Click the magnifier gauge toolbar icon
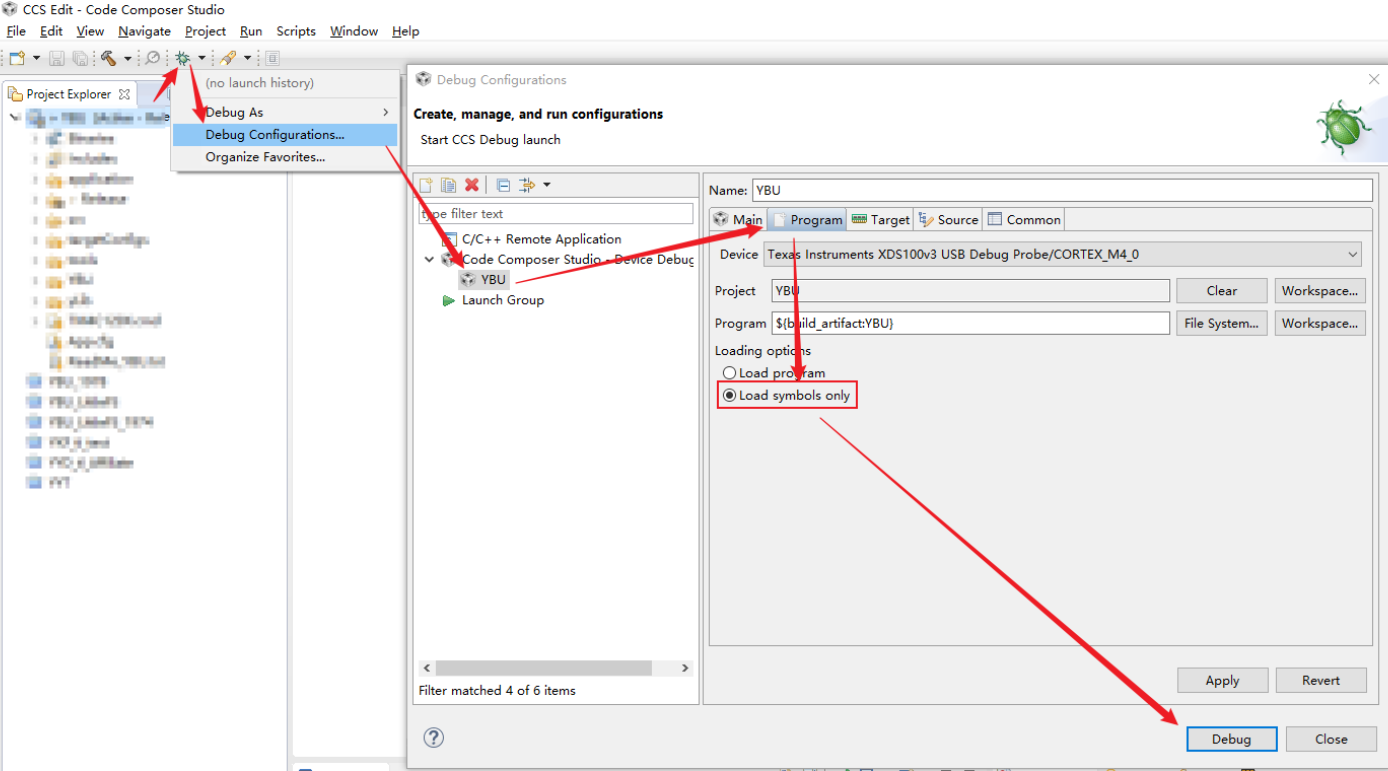 pos(153,58)
